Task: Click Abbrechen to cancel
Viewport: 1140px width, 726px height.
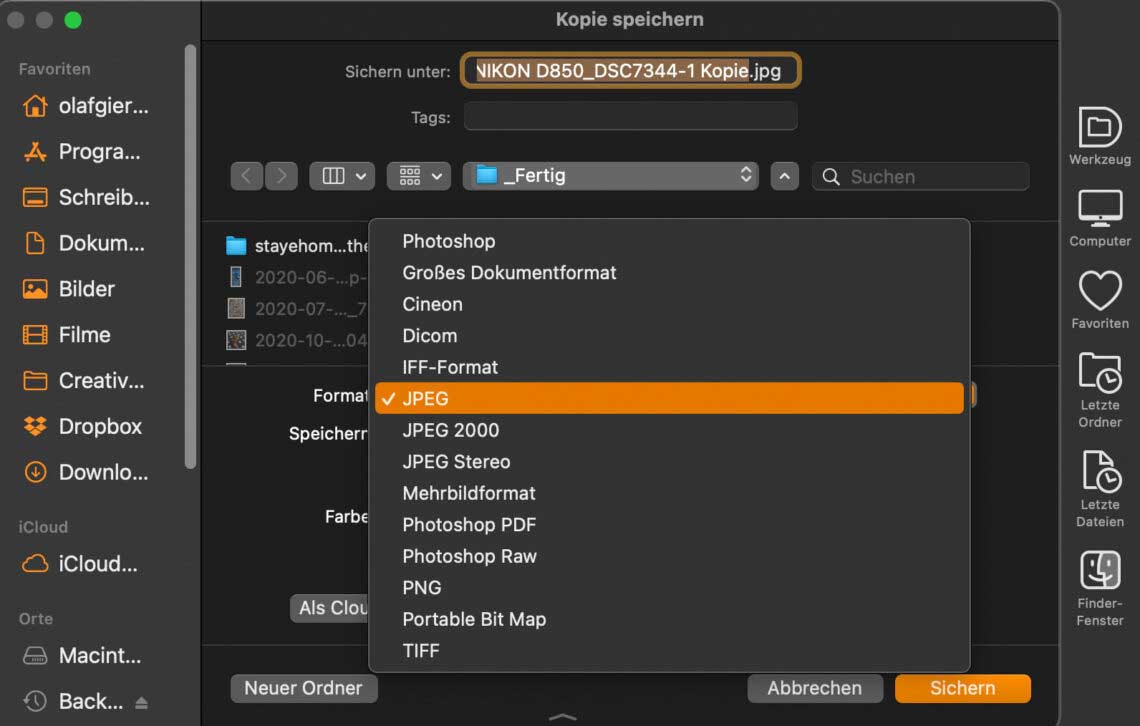Action: (815, 688)
